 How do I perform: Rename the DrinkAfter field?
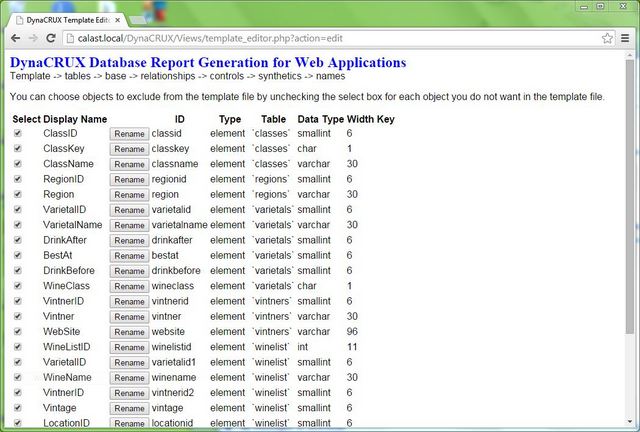(x=129, y=240)
